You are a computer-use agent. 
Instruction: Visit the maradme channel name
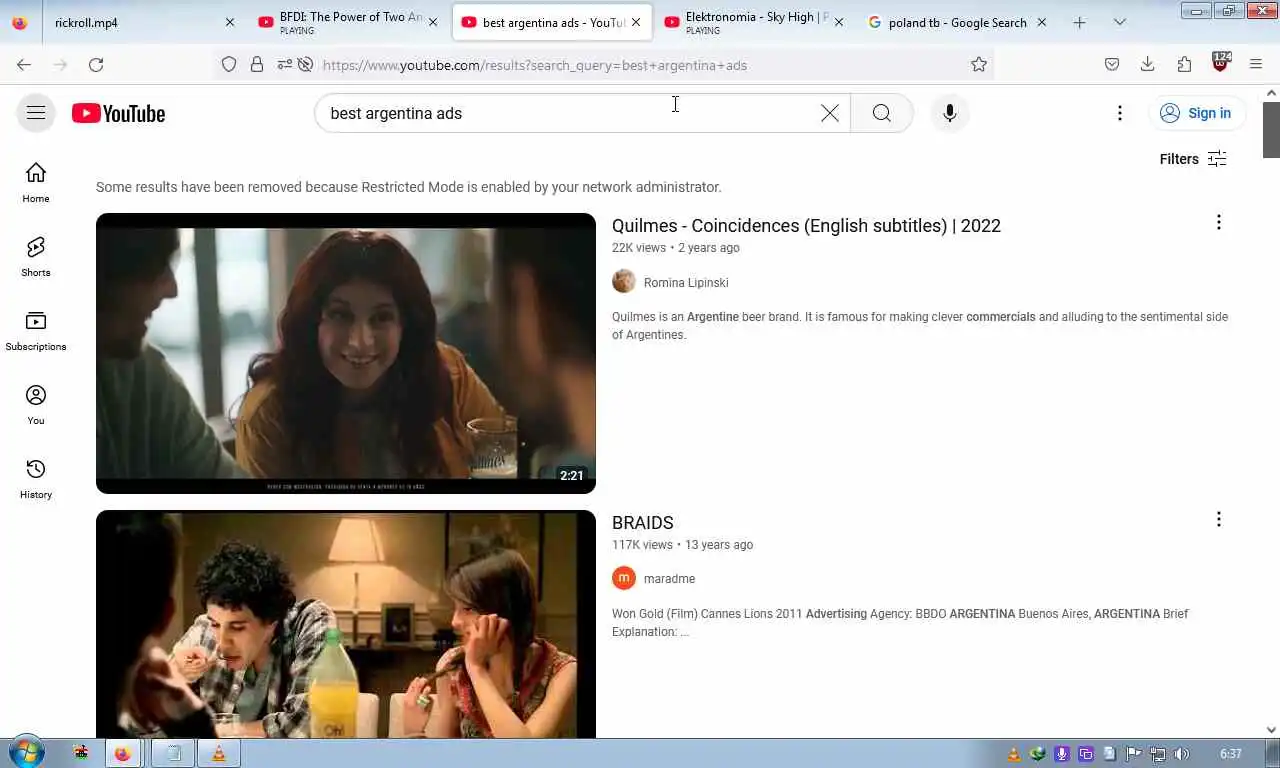click(x=669, y=579)
